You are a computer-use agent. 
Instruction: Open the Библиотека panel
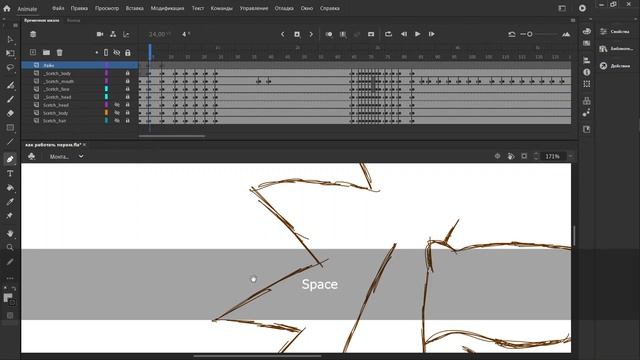[616, 49]
